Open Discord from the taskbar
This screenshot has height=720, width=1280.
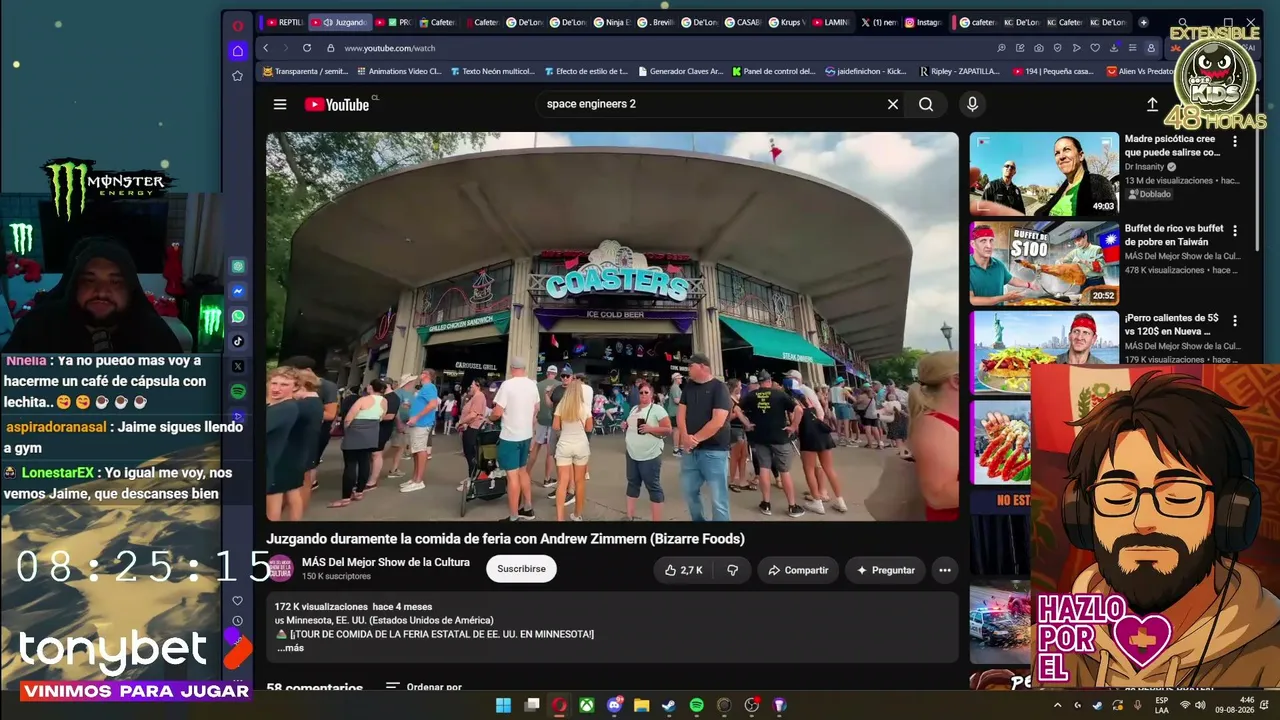pos(614,705)
